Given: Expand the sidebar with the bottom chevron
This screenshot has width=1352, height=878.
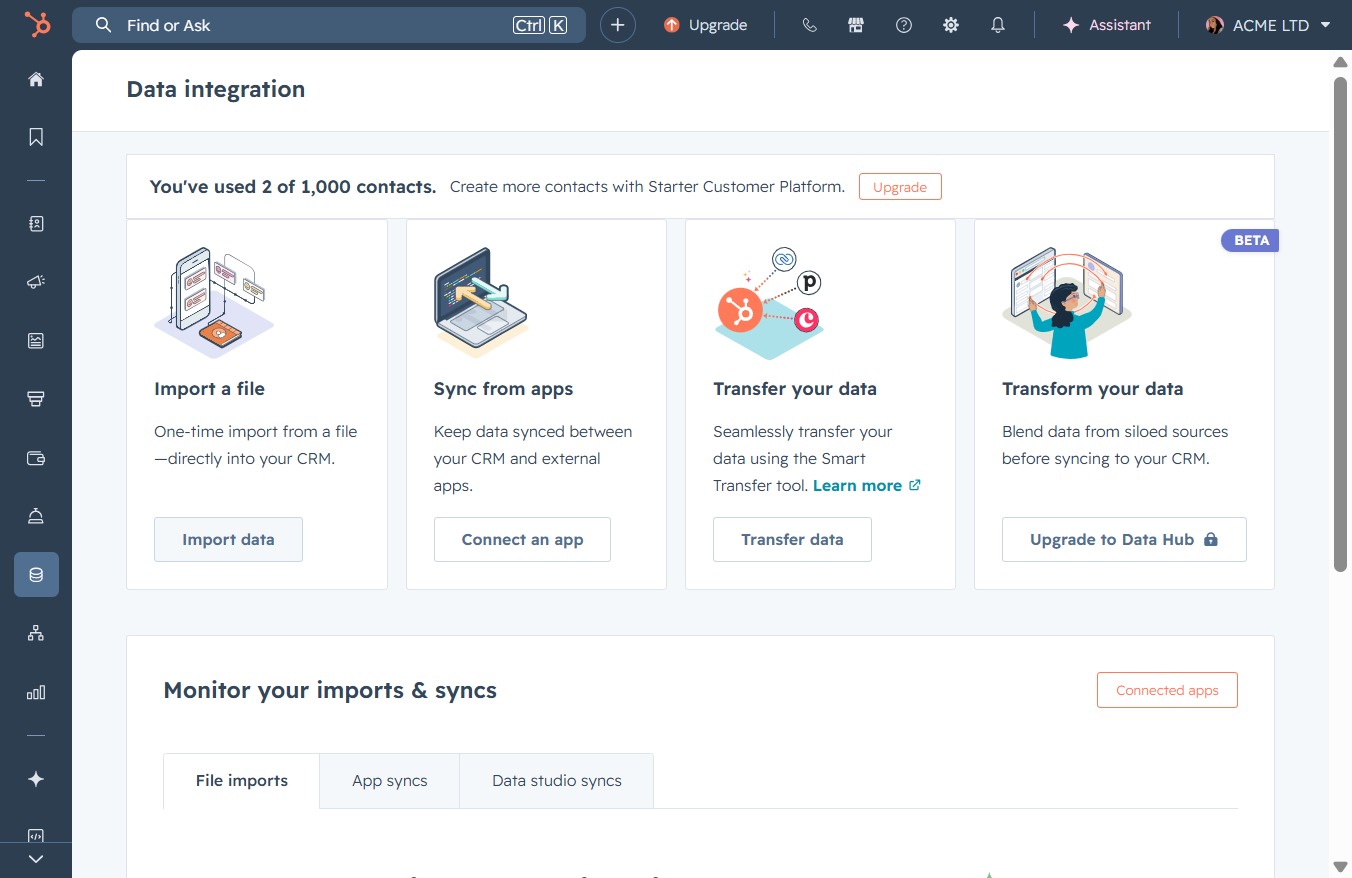Looking at the screenshot, I should coord(36,859).
